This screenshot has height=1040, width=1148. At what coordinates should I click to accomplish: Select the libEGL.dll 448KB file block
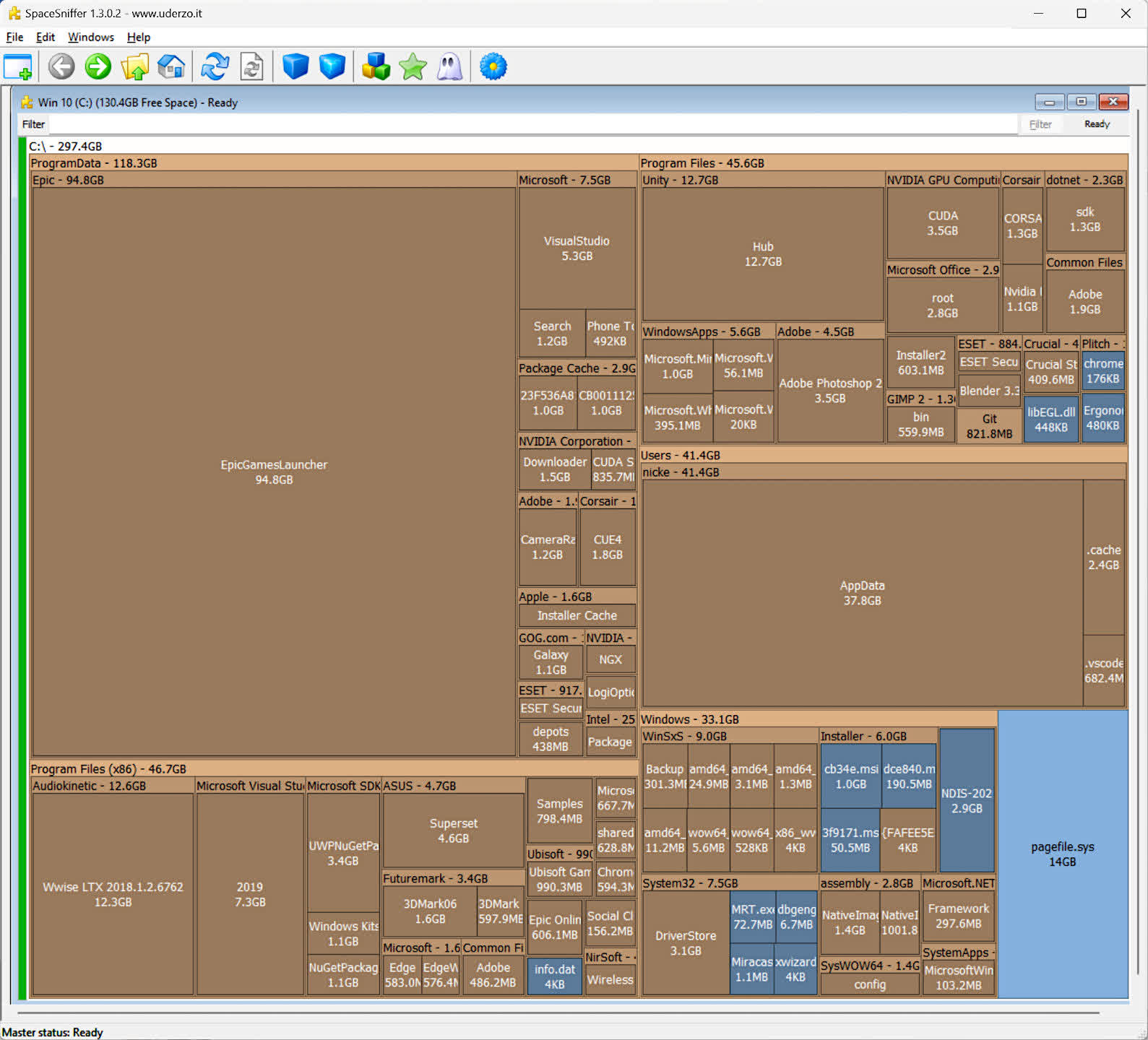click(x=1051, y=420)
